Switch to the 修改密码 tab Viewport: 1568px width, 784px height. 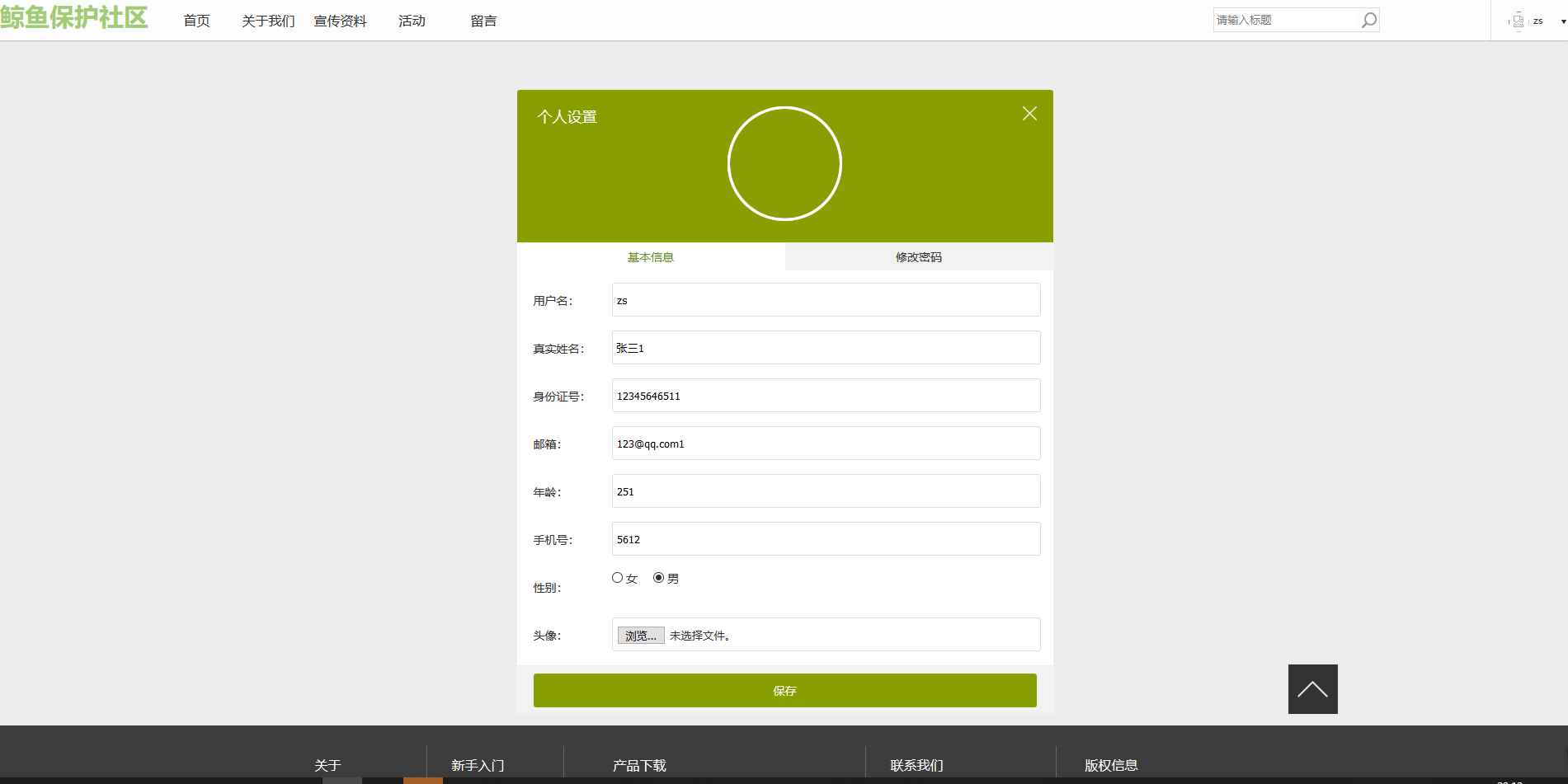coord(919,257)
